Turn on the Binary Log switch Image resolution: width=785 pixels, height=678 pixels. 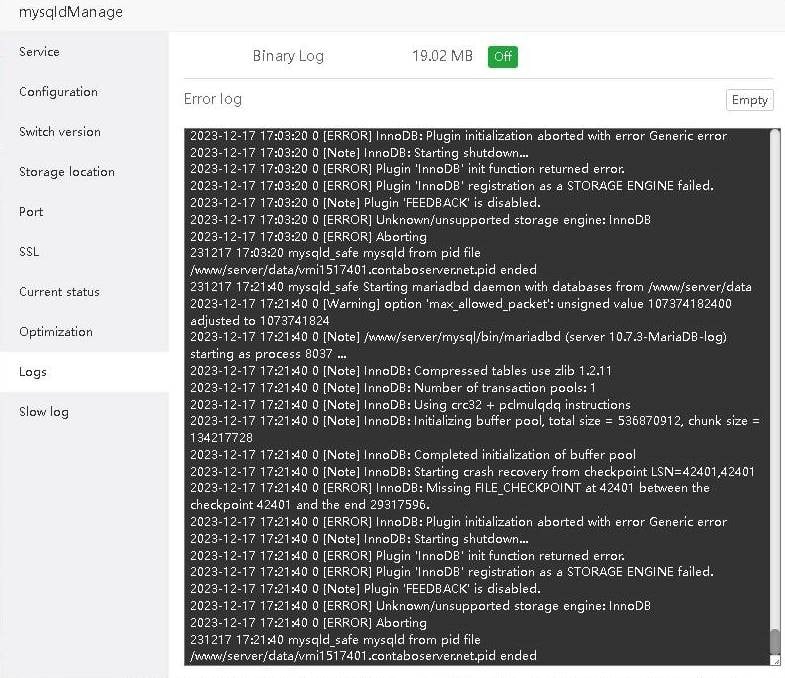pyautogui.click(x=503, y=56)
